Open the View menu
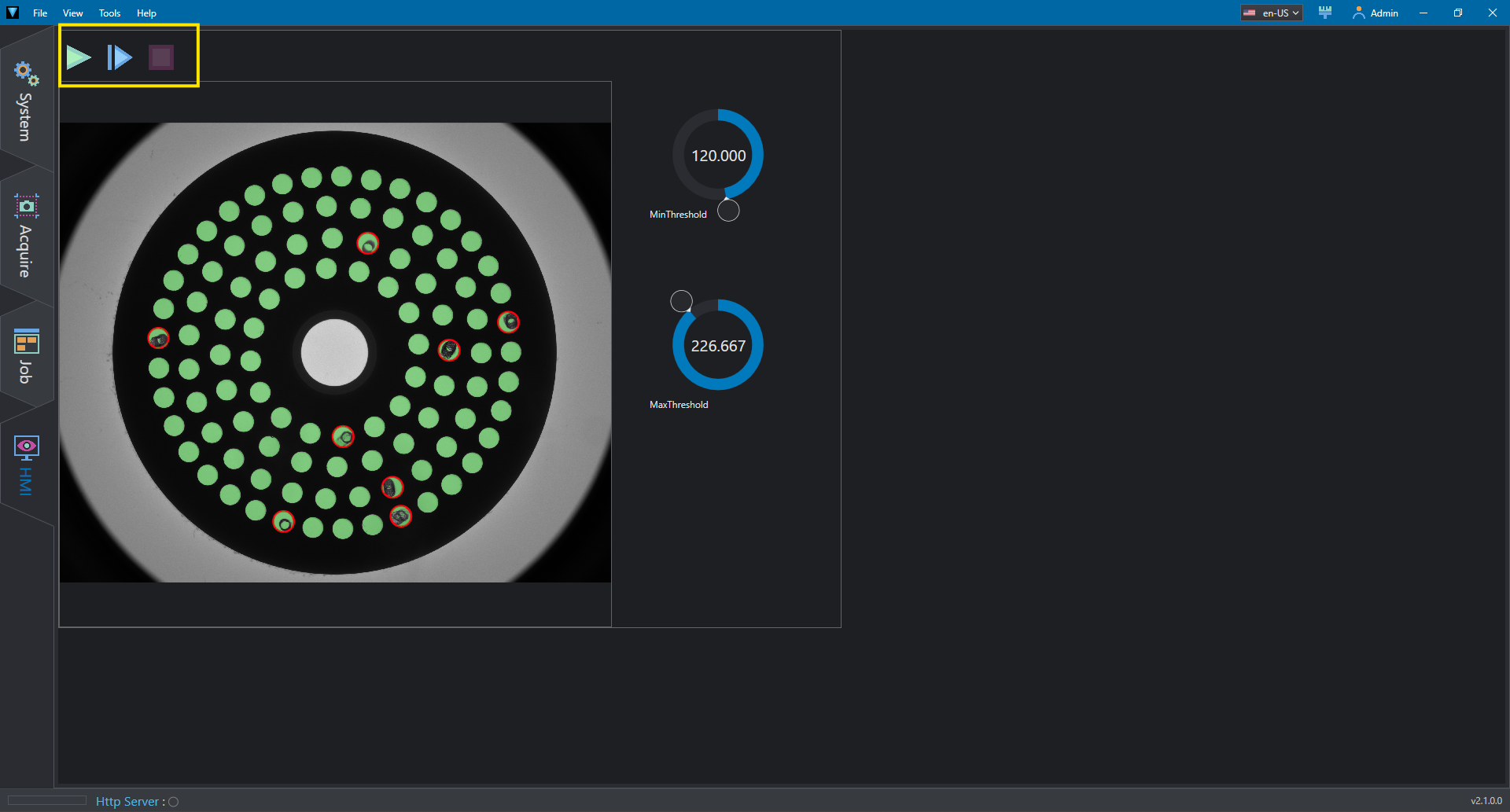The height and width of the screenshot is (812, 1510). pyautogui.click(x=73, y=13)
